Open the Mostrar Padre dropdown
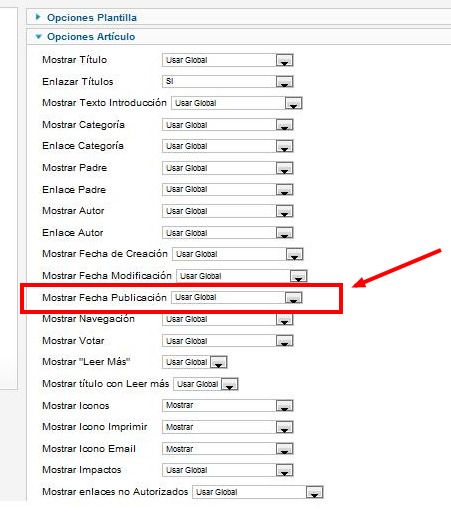 (x=228, y=168)
